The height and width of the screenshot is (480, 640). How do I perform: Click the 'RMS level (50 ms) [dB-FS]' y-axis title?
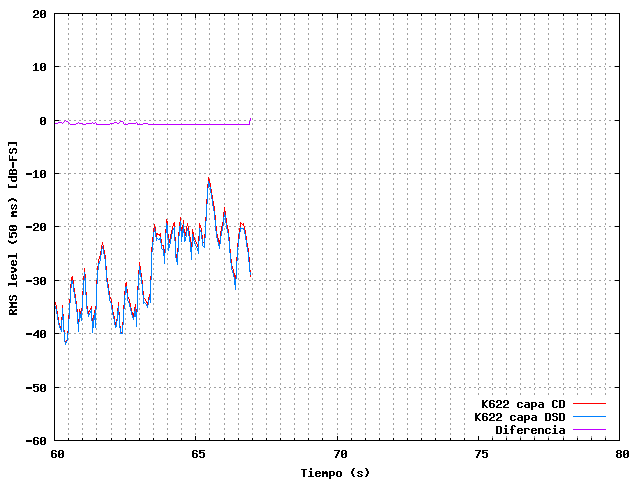coord(12,228)
